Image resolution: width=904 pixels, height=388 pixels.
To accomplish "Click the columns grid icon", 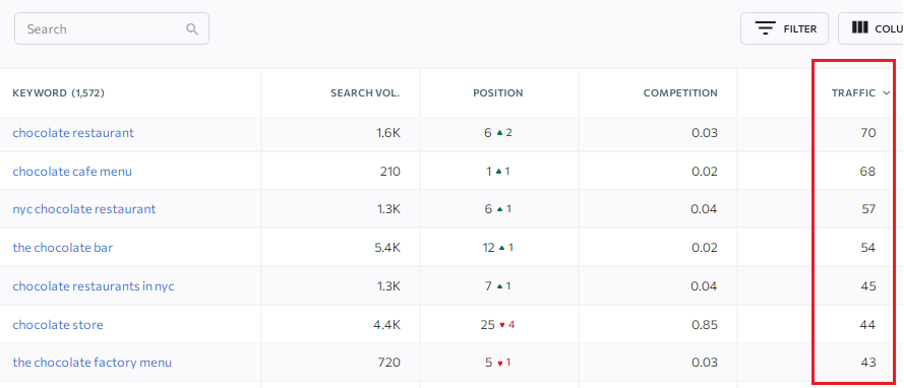I will [x=860, y=28].
